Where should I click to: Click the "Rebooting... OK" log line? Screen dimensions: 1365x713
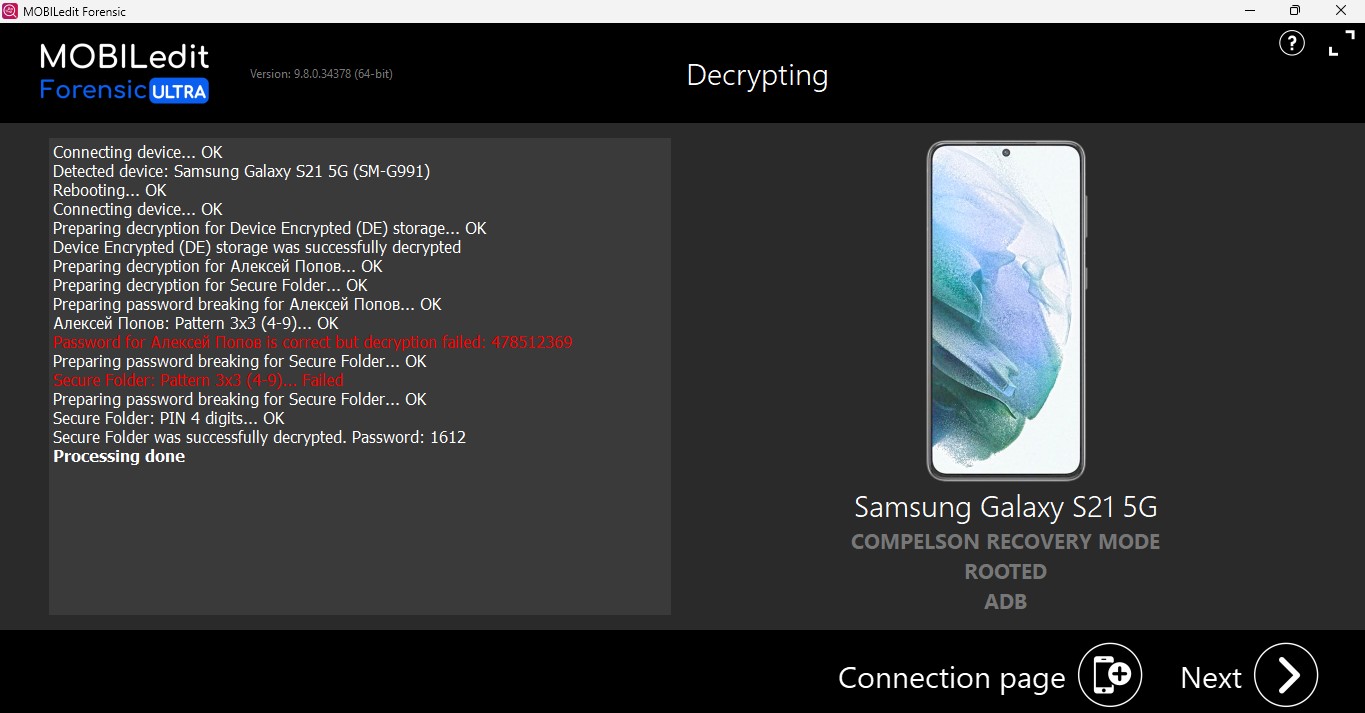110,190
